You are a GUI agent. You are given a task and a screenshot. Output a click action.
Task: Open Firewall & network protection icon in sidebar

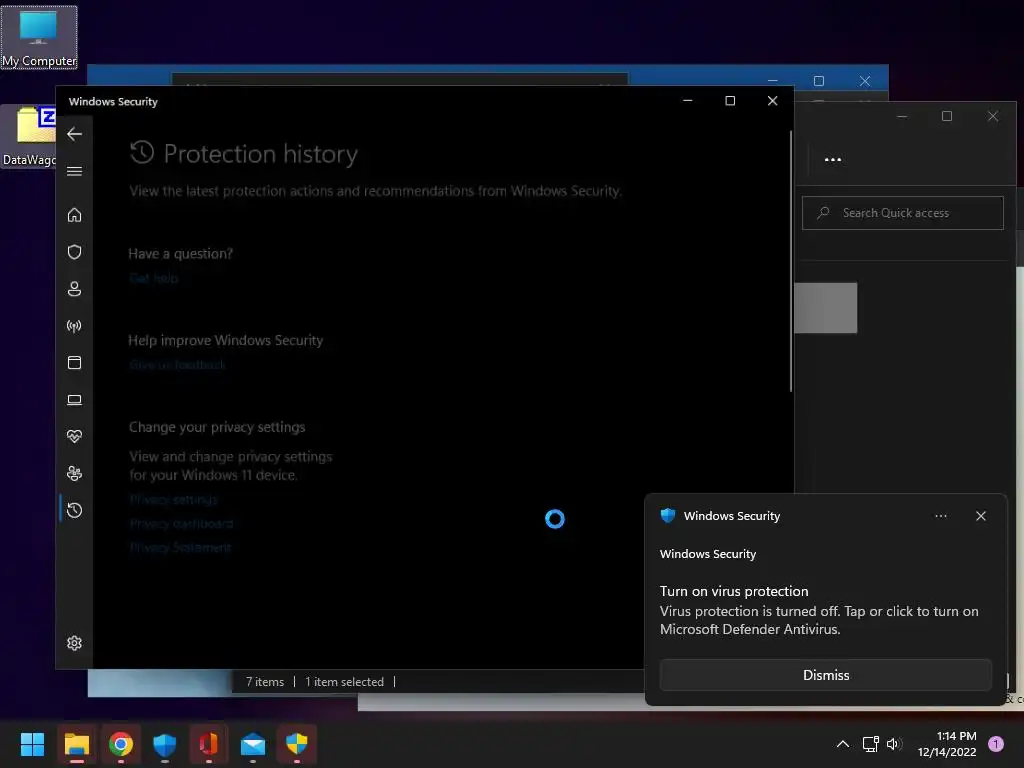[74, 326]
